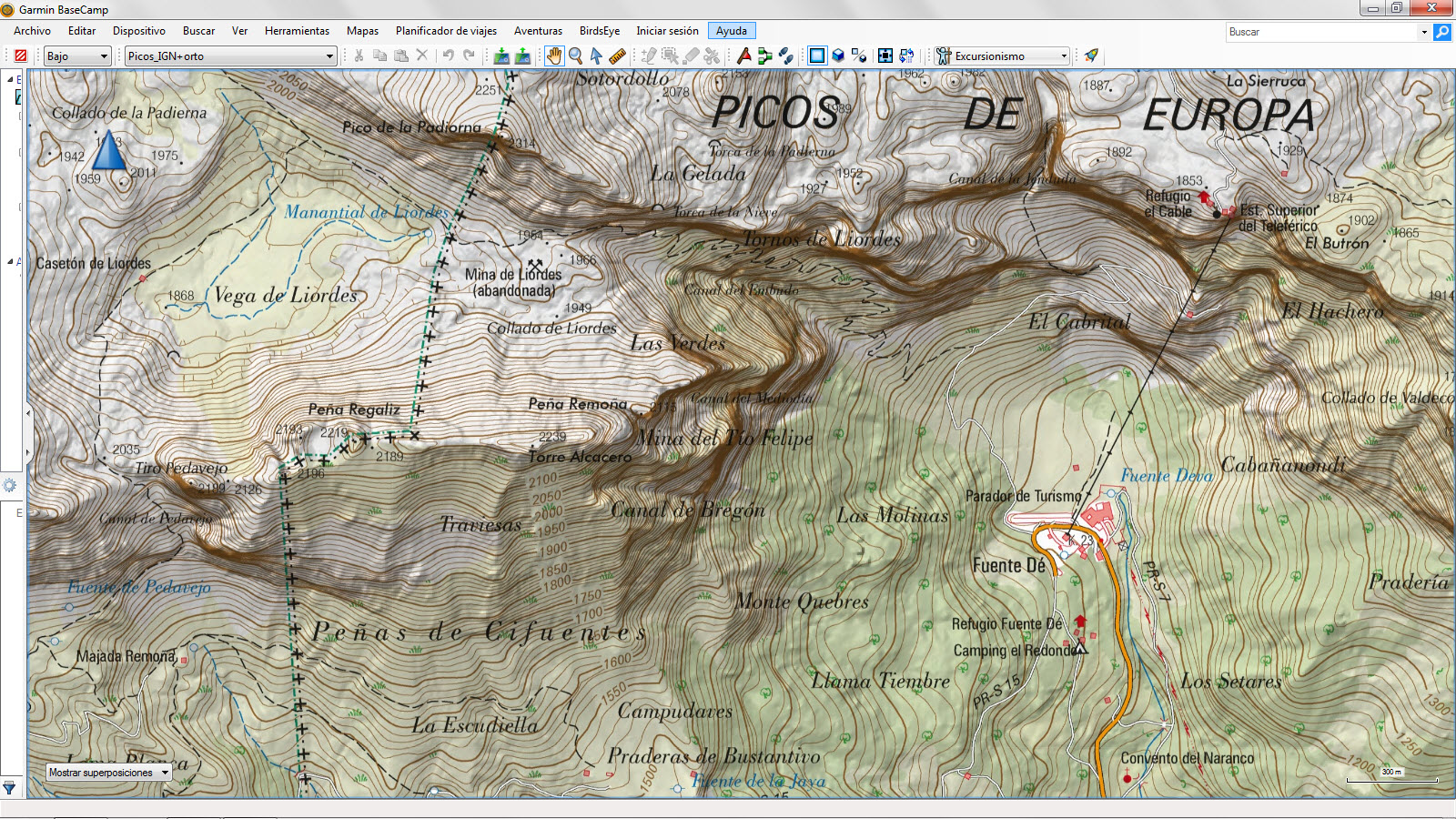Create a waypoint using the red flag tool

(744, 56)
